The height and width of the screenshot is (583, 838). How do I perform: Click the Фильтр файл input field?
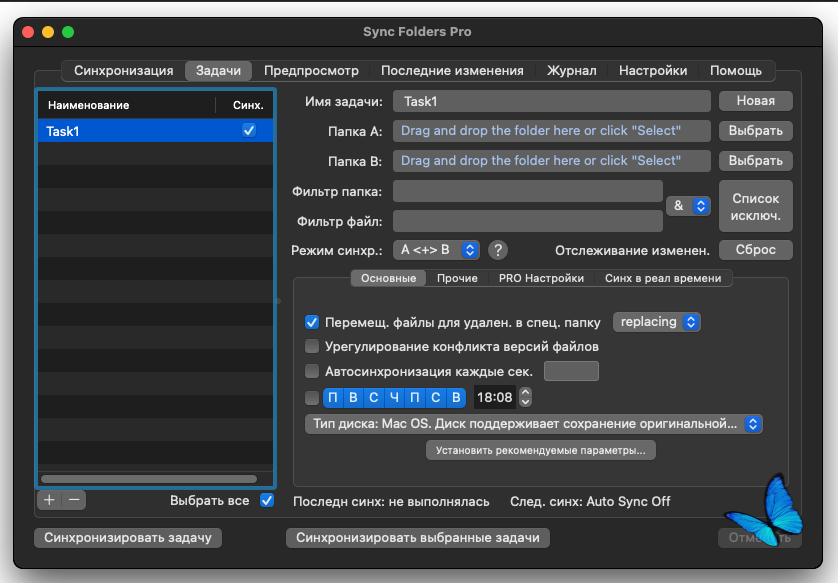(528, 221)
